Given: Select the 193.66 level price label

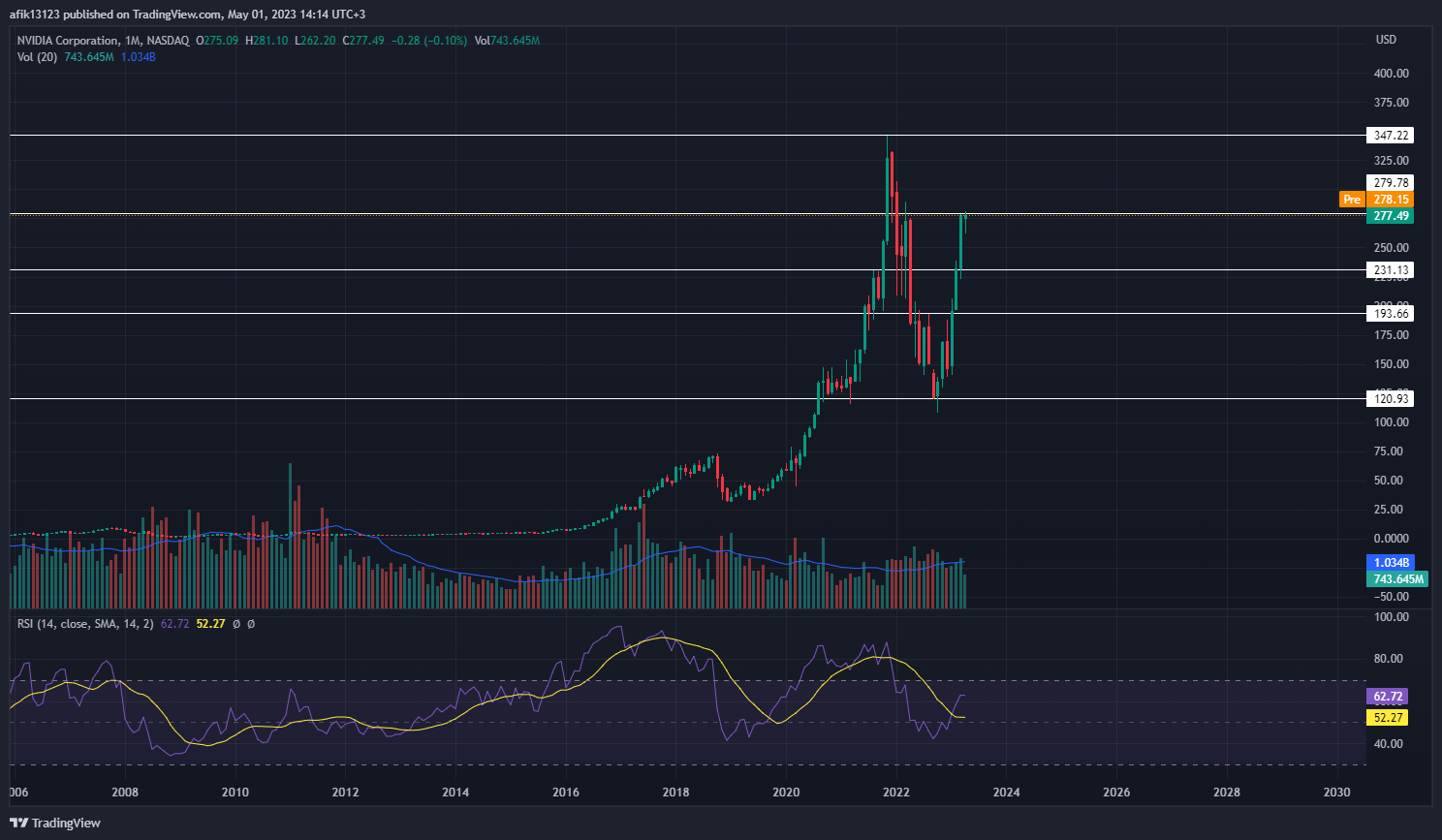Looking at the screenshot, I should (x=1391, y=314).
